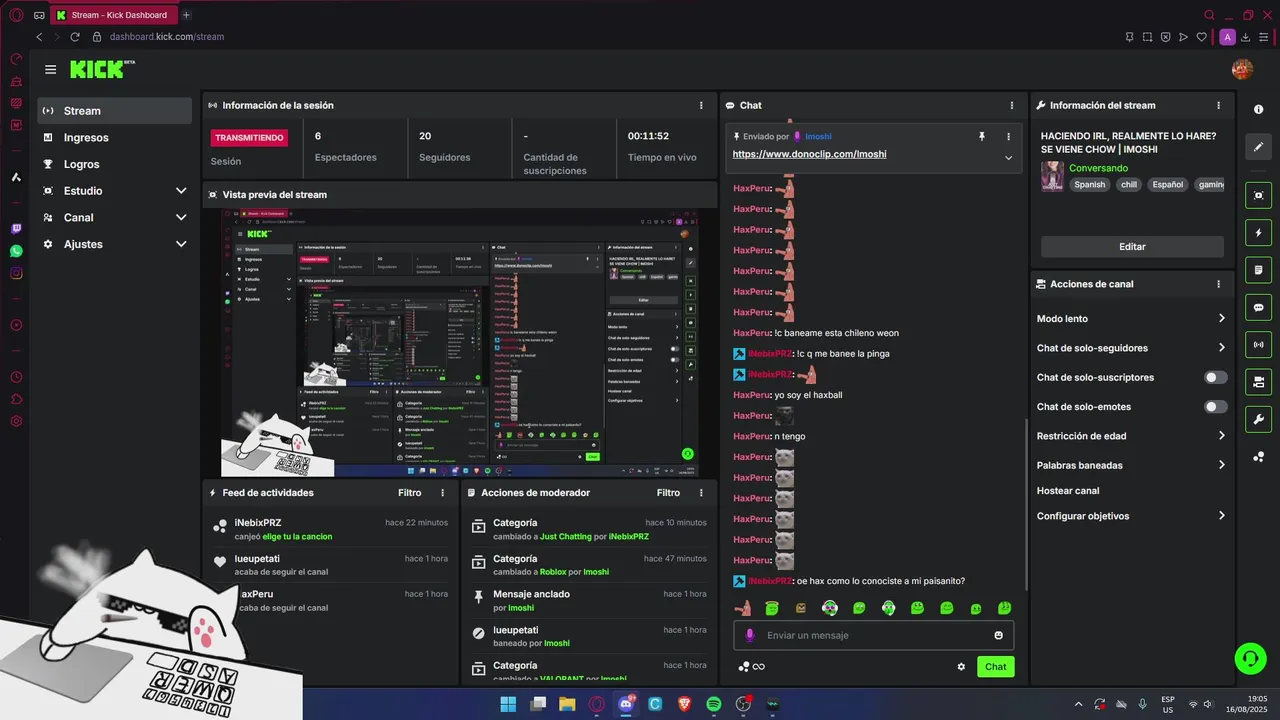Open the Windows Start menu

[x=508, y=704]
